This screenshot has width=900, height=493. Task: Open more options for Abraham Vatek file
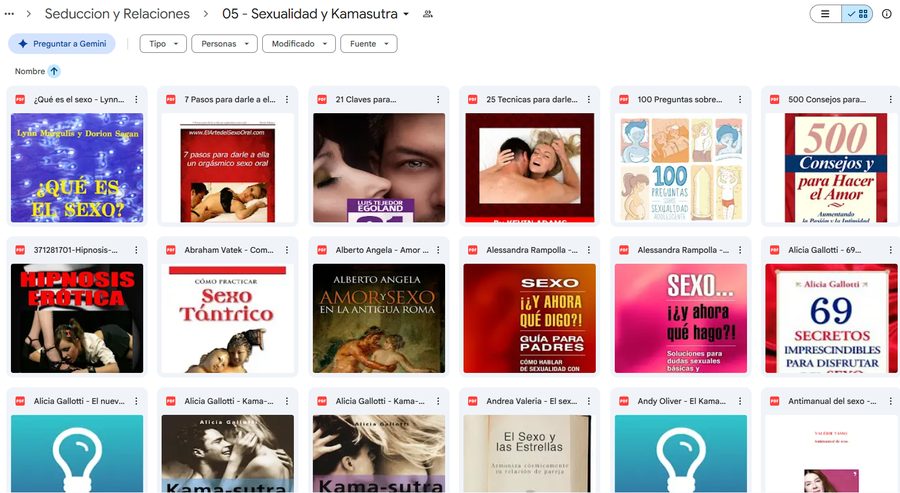[287, 250]
